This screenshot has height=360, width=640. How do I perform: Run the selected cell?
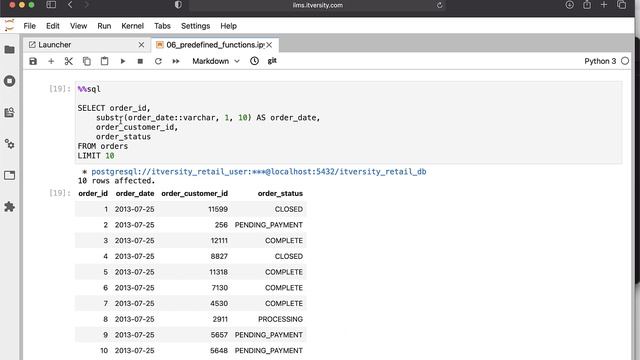[x=122, y=61]
